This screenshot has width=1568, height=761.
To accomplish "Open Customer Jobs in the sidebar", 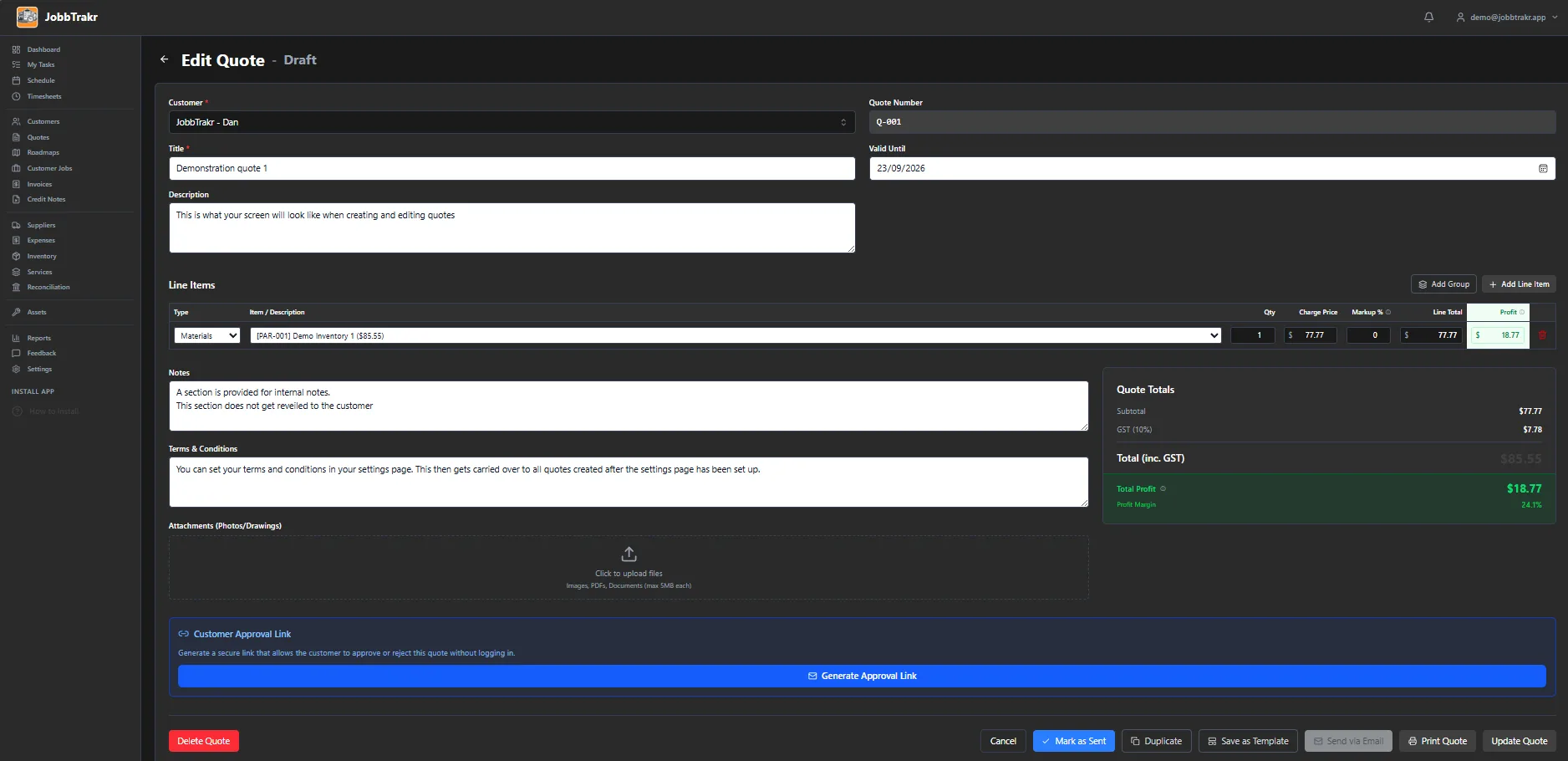I will tap(49, 168).
